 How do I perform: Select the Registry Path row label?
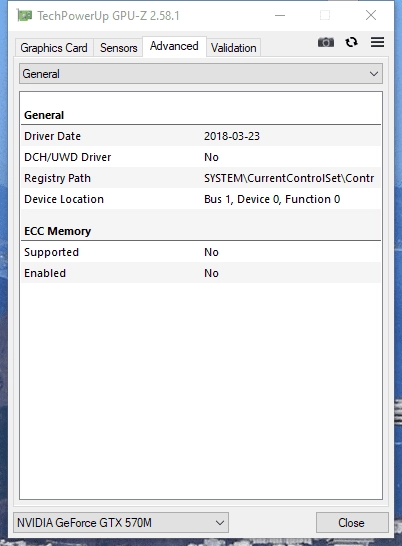tap(57, 178)
